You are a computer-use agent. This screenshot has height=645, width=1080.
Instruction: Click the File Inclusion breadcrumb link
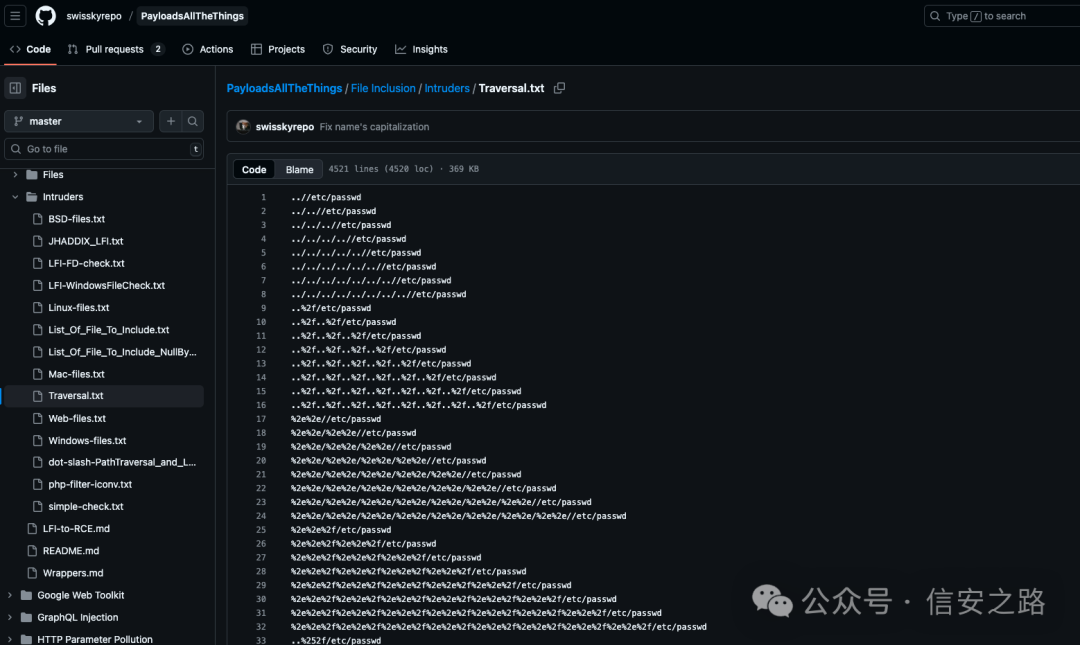(383, 88)
